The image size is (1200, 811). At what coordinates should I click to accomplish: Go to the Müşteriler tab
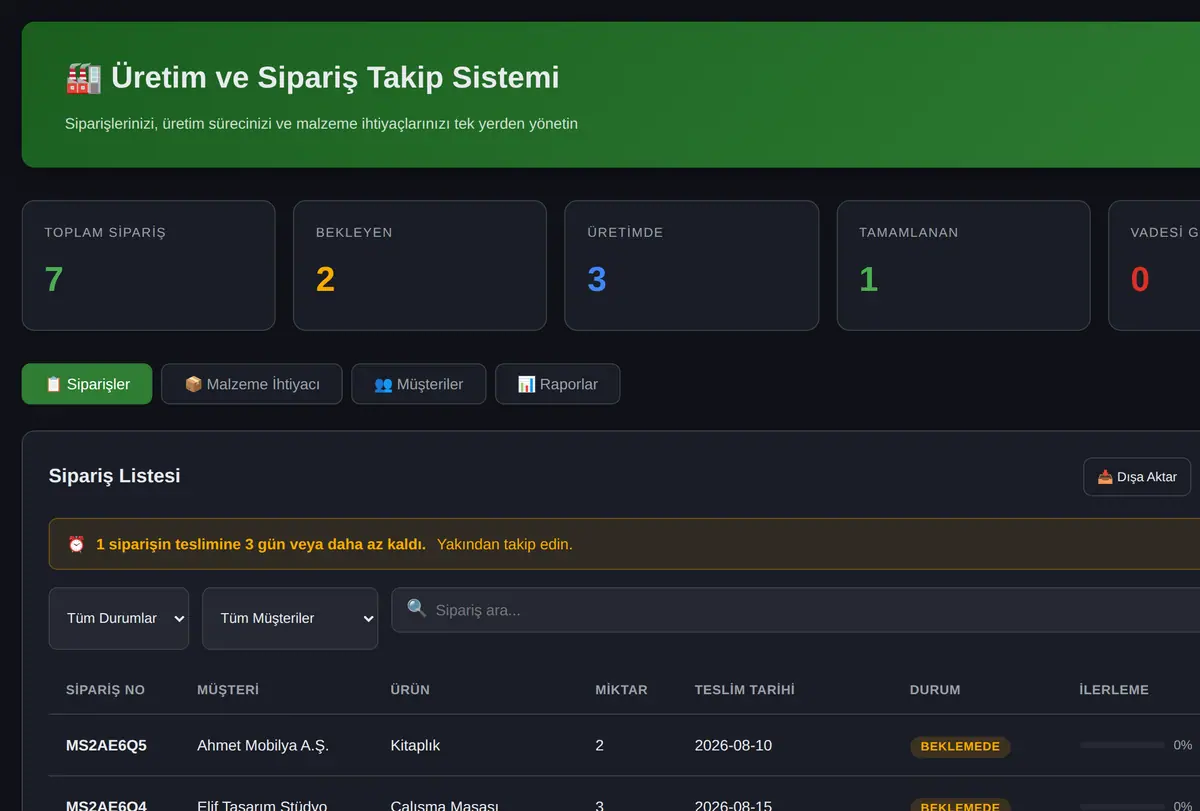[419, 384]
